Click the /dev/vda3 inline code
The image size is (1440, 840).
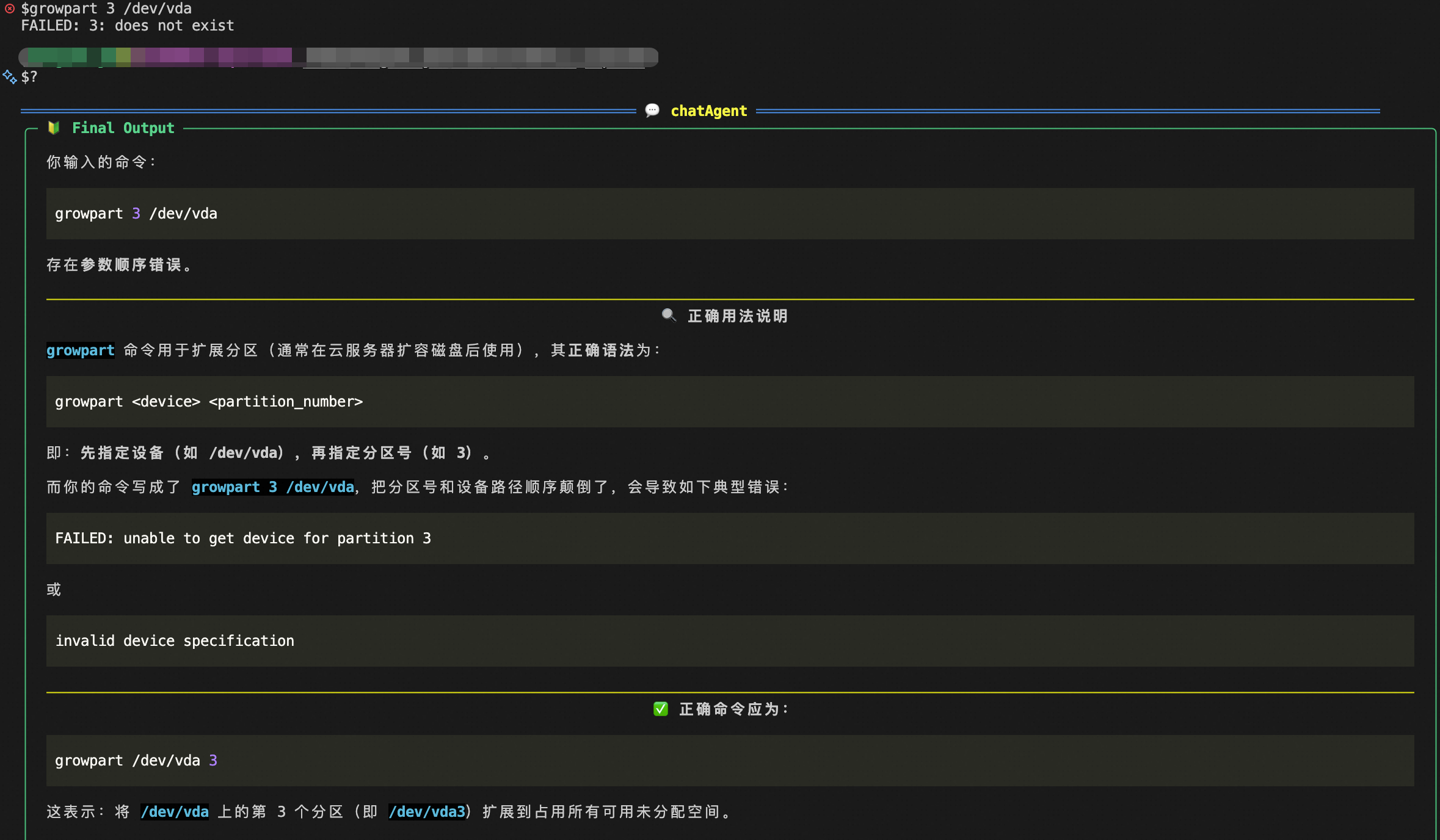(427, 812)
